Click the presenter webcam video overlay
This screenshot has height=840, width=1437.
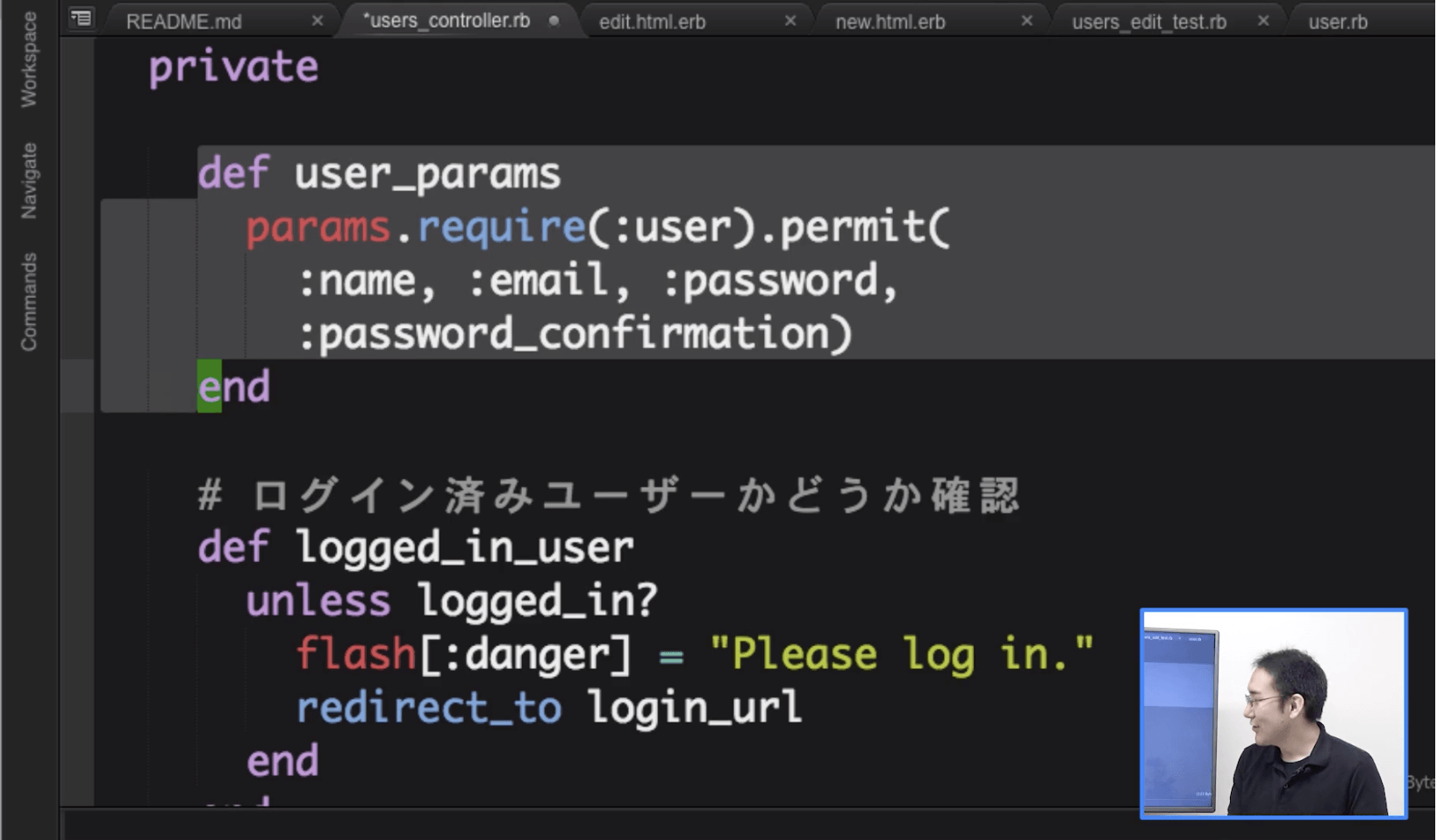(1274, 714)
